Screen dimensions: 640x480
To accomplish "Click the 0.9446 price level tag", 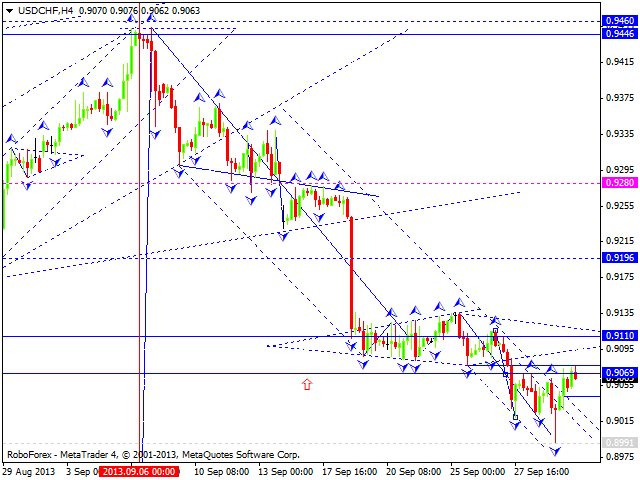I will coord(619,33).
